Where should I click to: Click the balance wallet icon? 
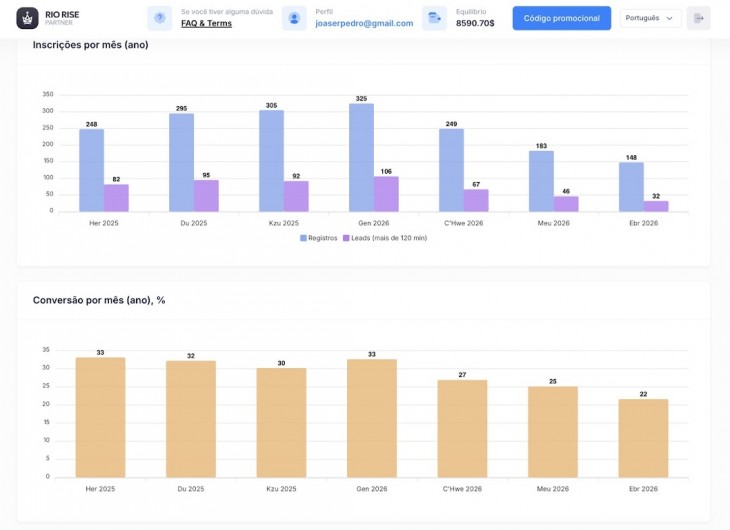tap(434, 18)
